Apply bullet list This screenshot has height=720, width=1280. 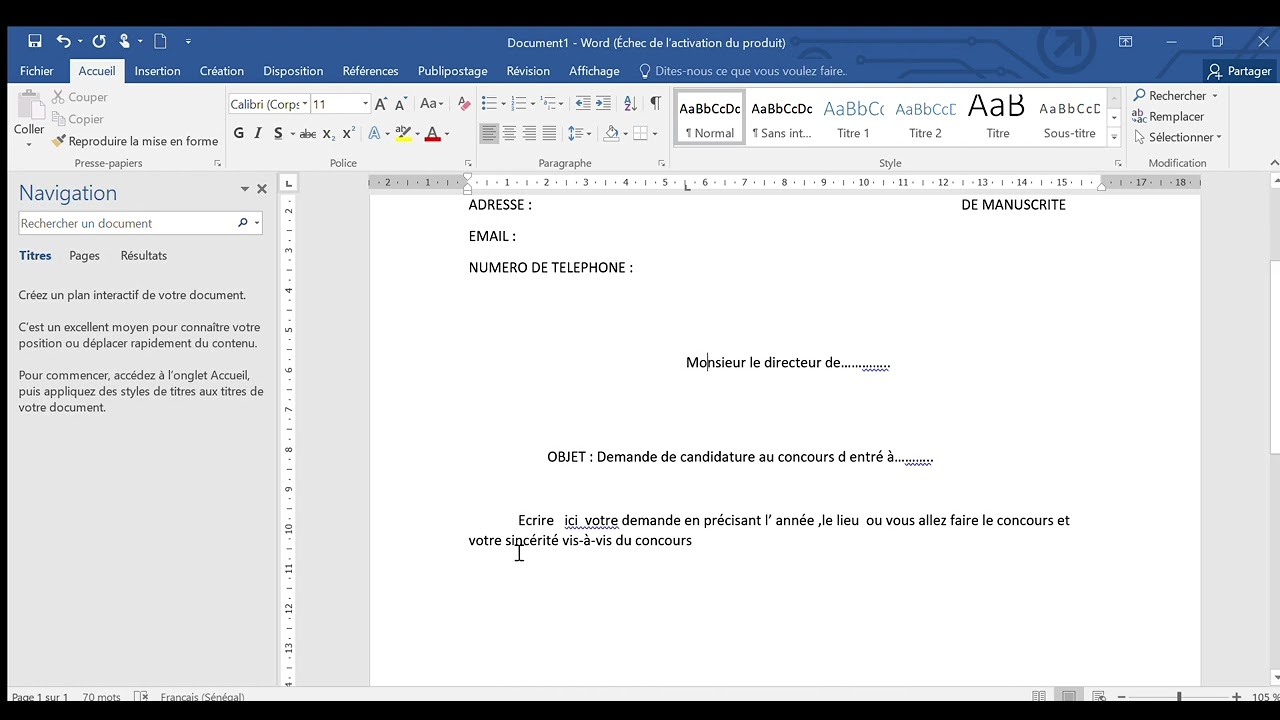pos(489,104)
